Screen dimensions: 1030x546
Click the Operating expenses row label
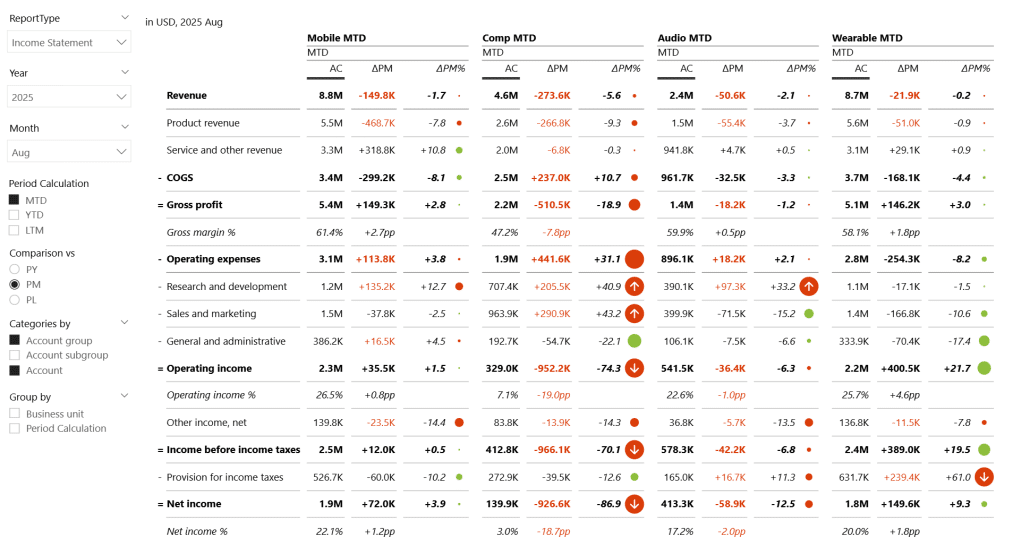pos(213,259)
